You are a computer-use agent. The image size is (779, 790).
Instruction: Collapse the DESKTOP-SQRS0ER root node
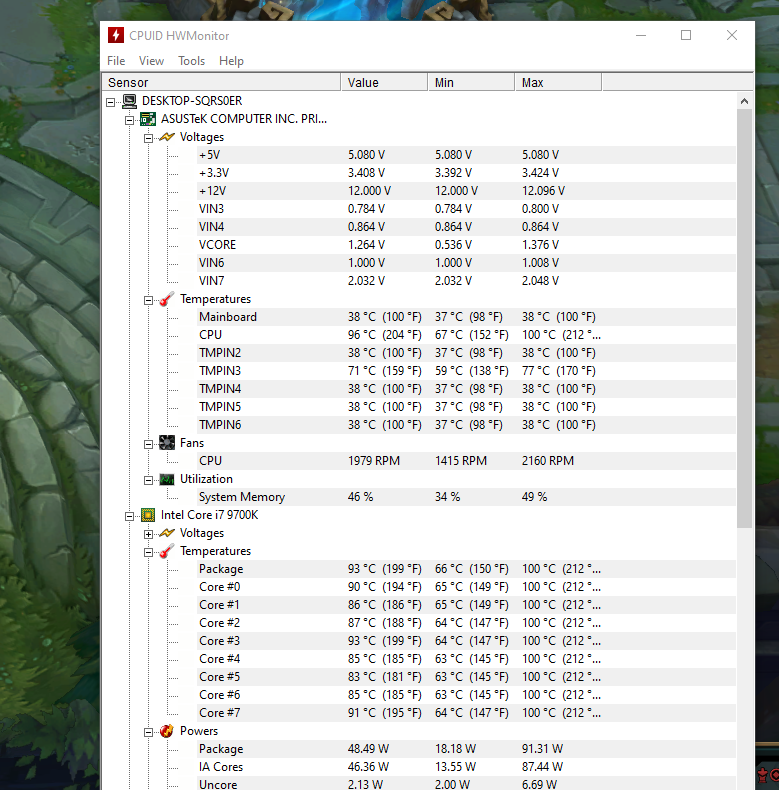click(x=110, y=102)
